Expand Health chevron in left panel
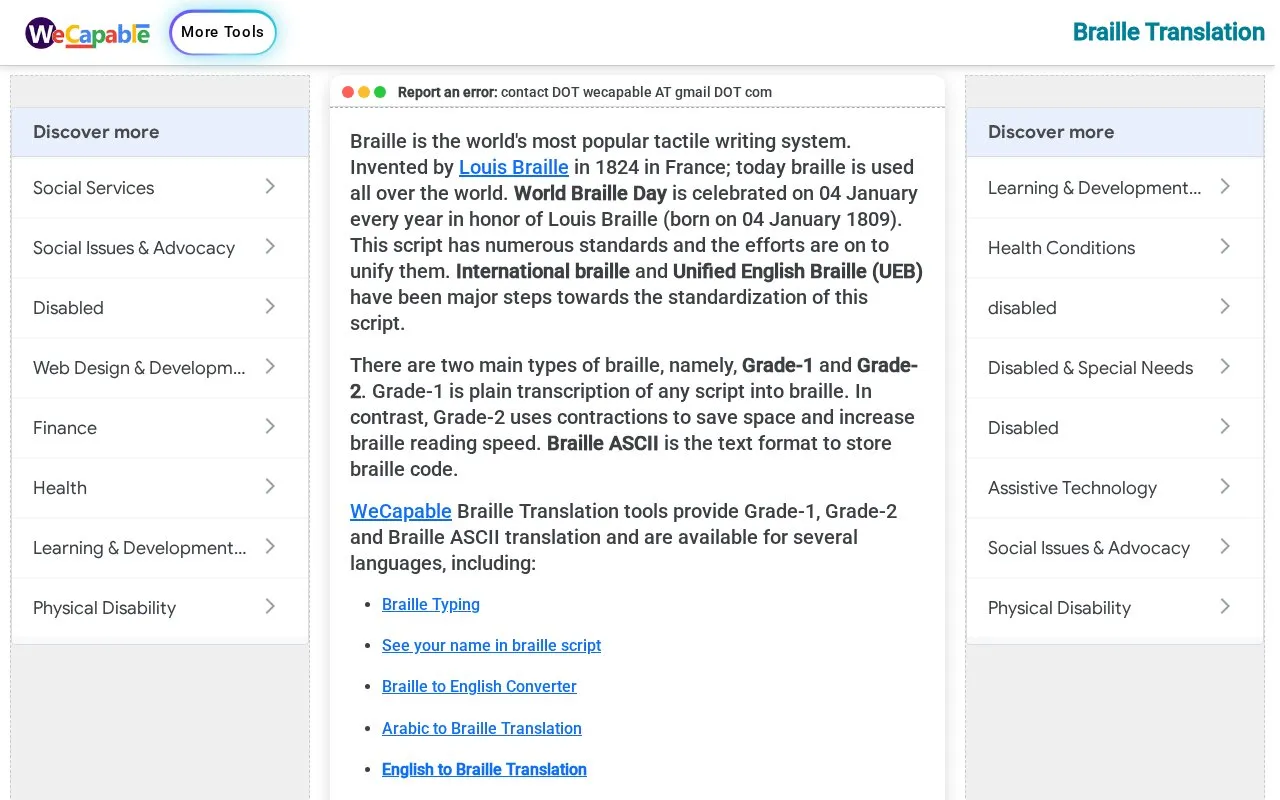 pos(270,486)
